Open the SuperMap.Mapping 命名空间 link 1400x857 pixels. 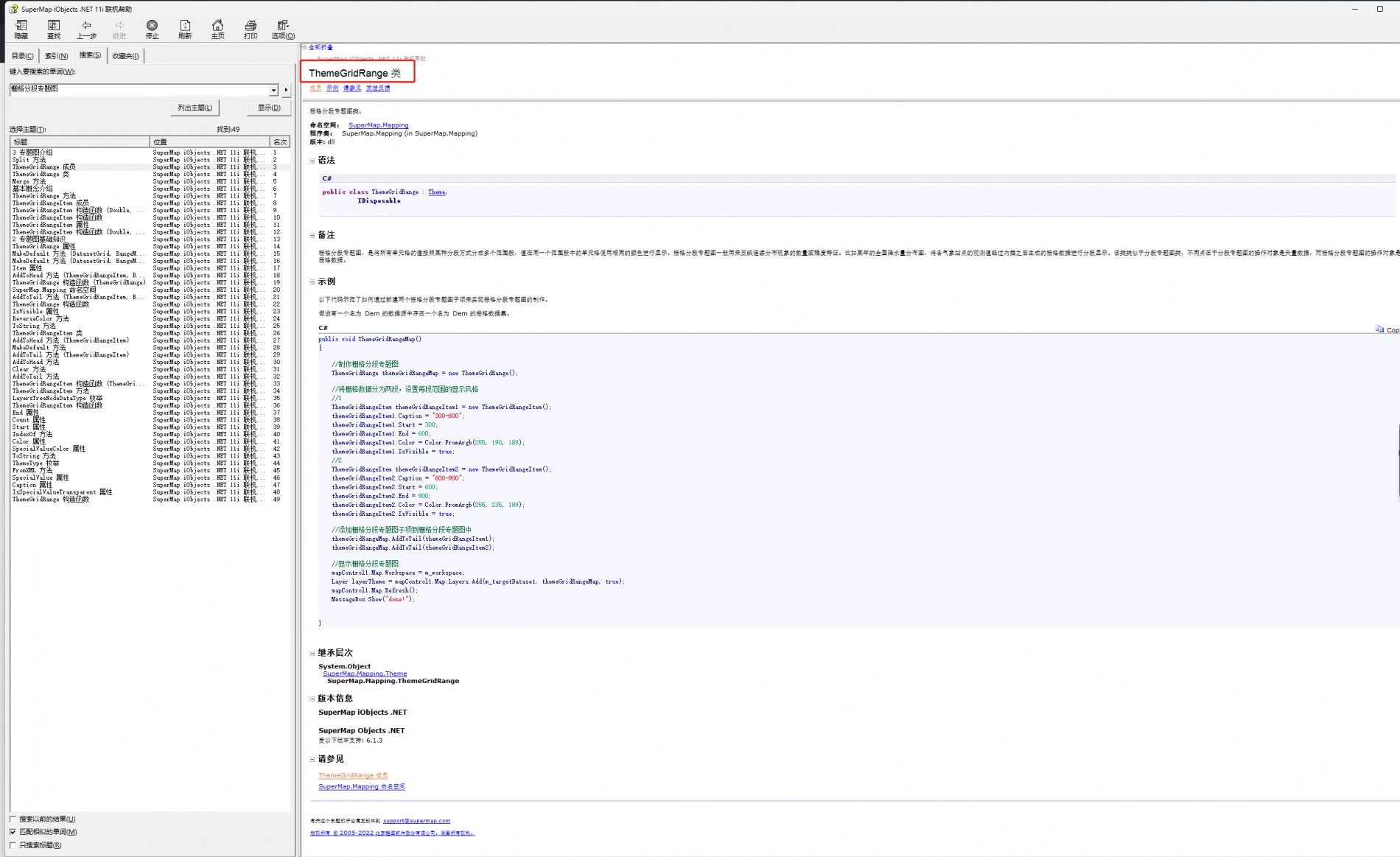coord(362,786)
